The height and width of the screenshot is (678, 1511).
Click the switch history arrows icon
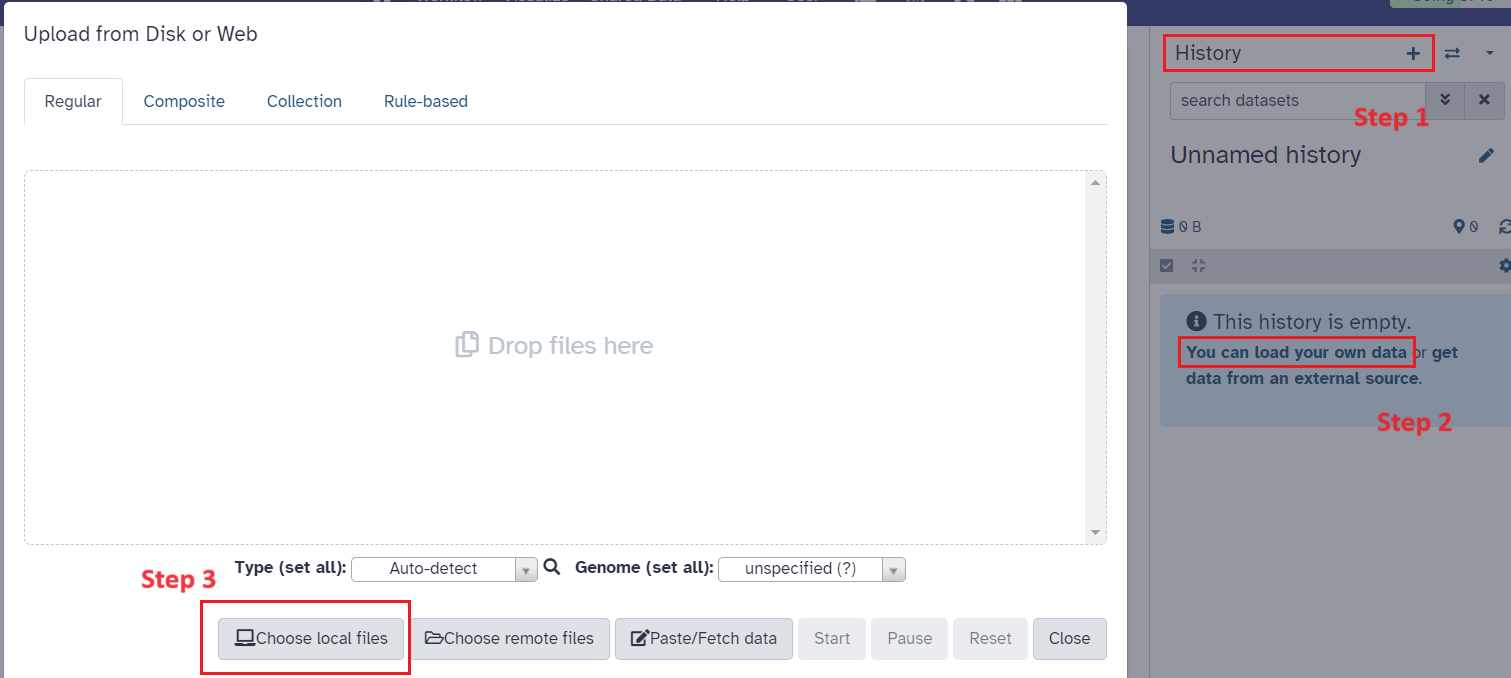coord(1452,54)
